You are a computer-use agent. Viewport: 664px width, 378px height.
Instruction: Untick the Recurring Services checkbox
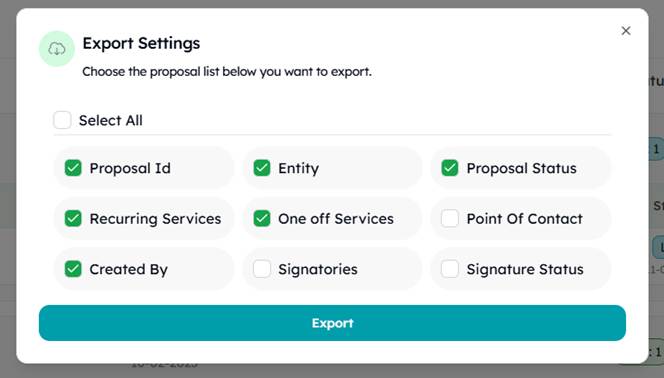[x=73, y=218]
